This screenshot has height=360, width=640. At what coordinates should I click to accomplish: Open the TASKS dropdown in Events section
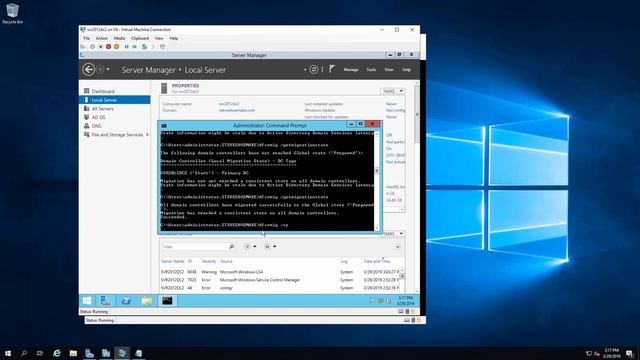click(x=392, y=234)
